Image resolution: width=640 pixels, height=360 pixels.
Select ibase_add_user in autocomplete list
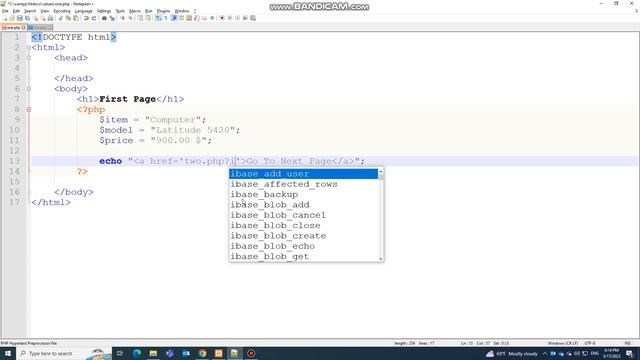304,174
